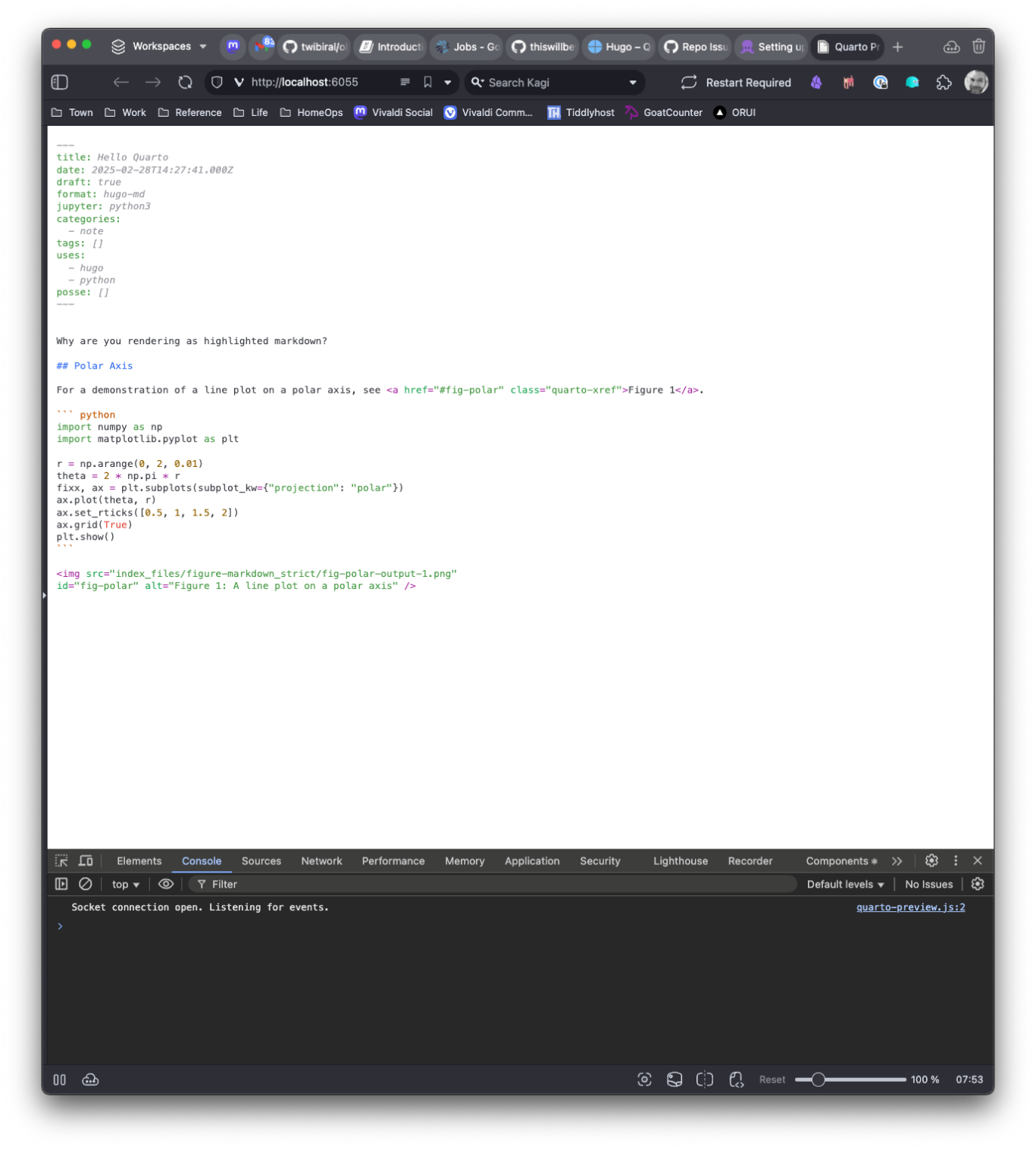Add a new tab

click(898, 47)
